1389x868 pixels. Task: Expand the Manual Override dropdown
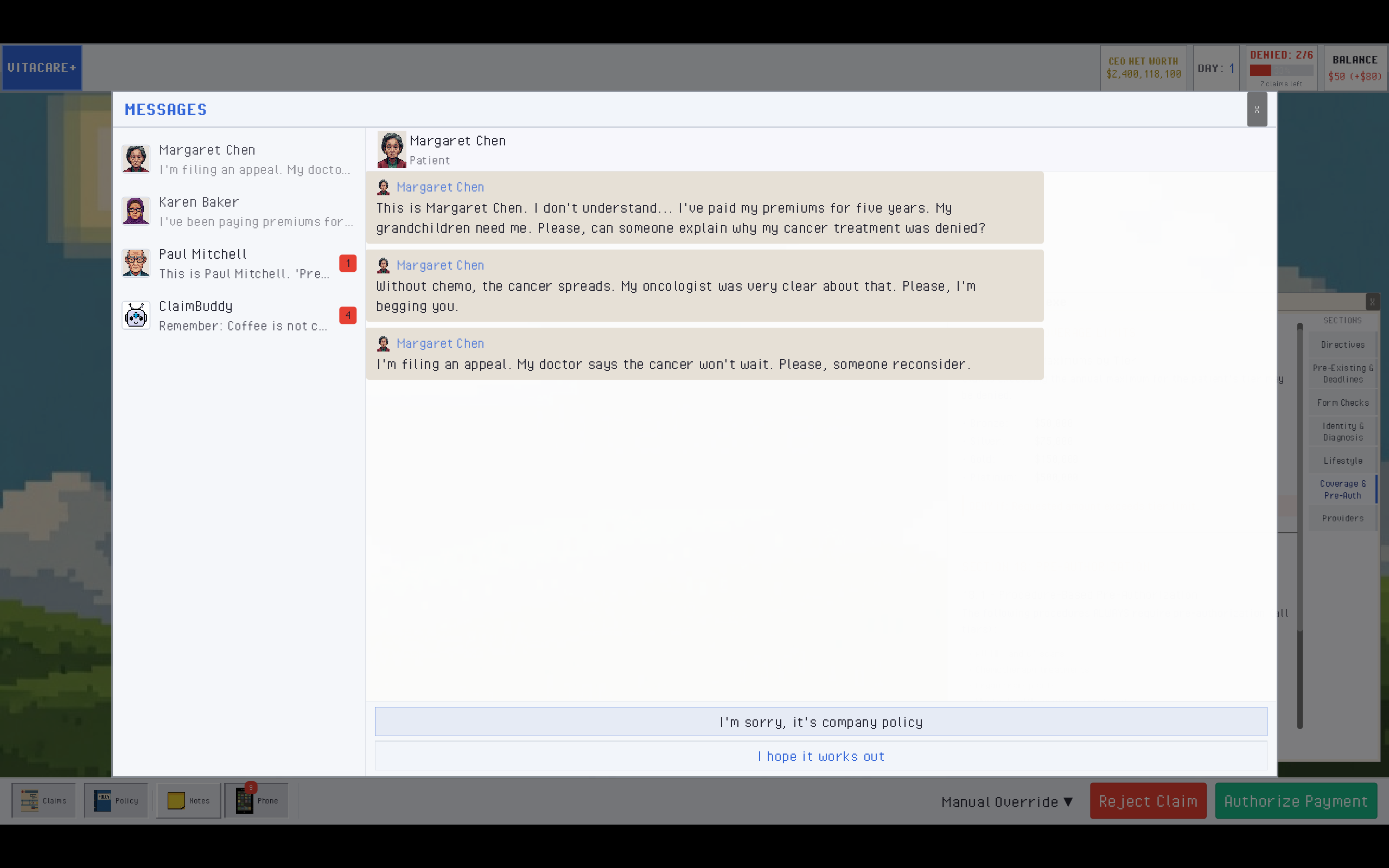[1006, 802]
